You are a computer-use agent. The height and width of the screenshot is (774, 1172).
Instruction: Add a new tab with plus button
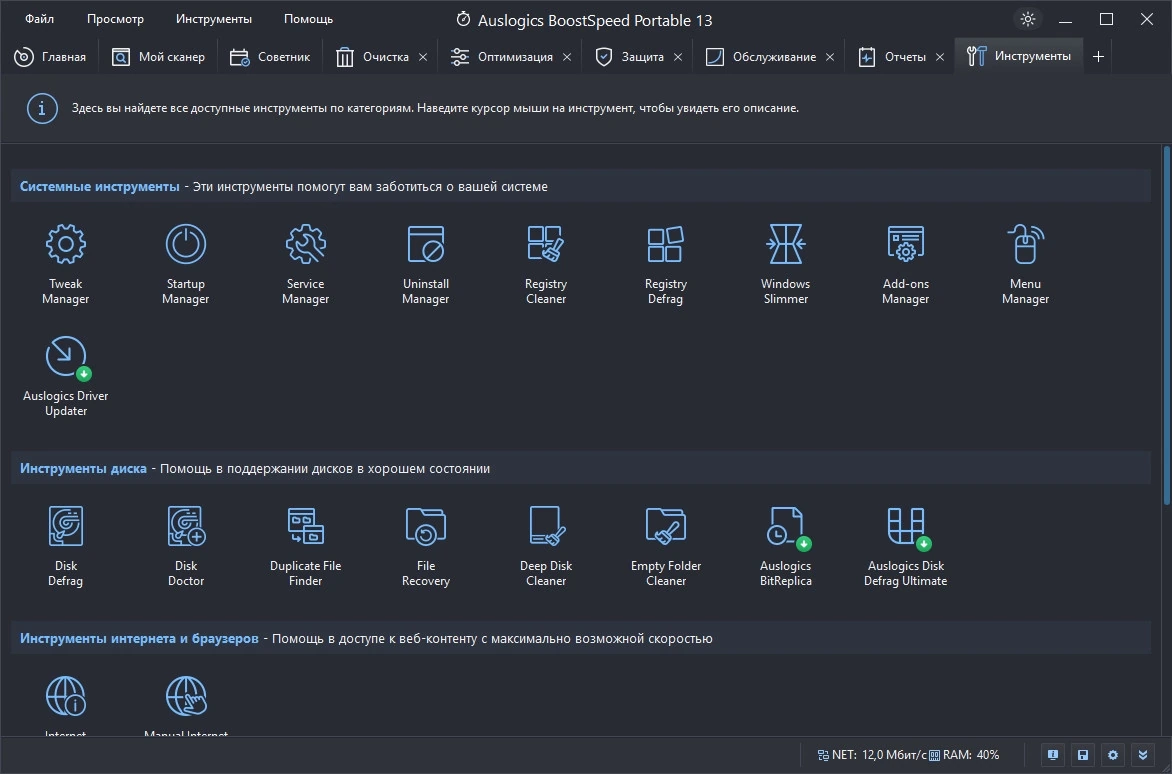[1098, 57]
